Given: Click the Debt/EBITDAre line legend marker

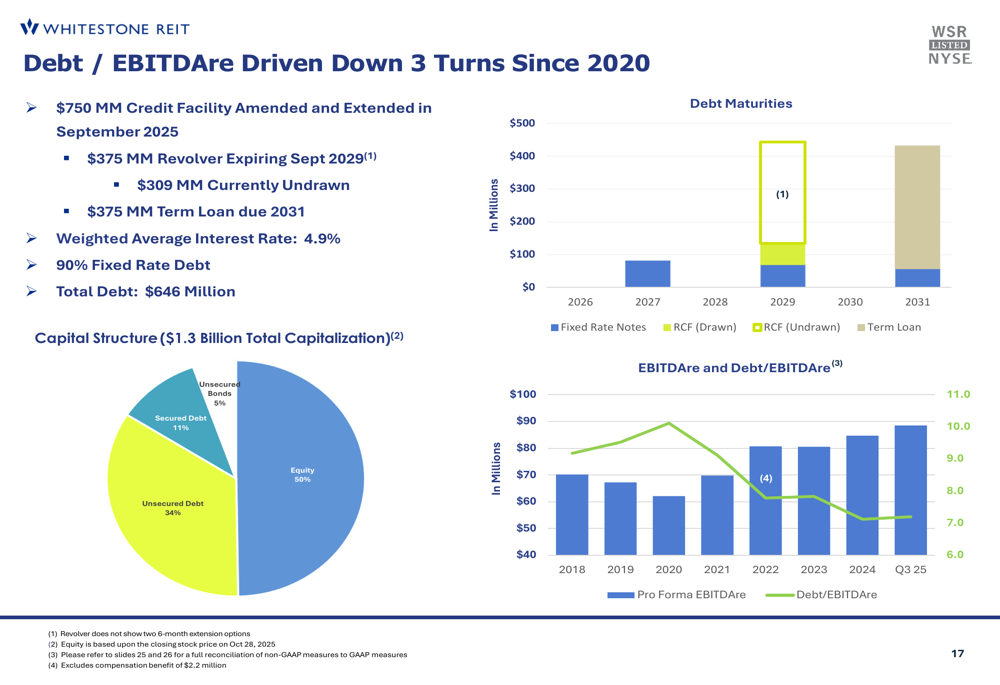Looking at the screenshot, I should coord(779,595).
